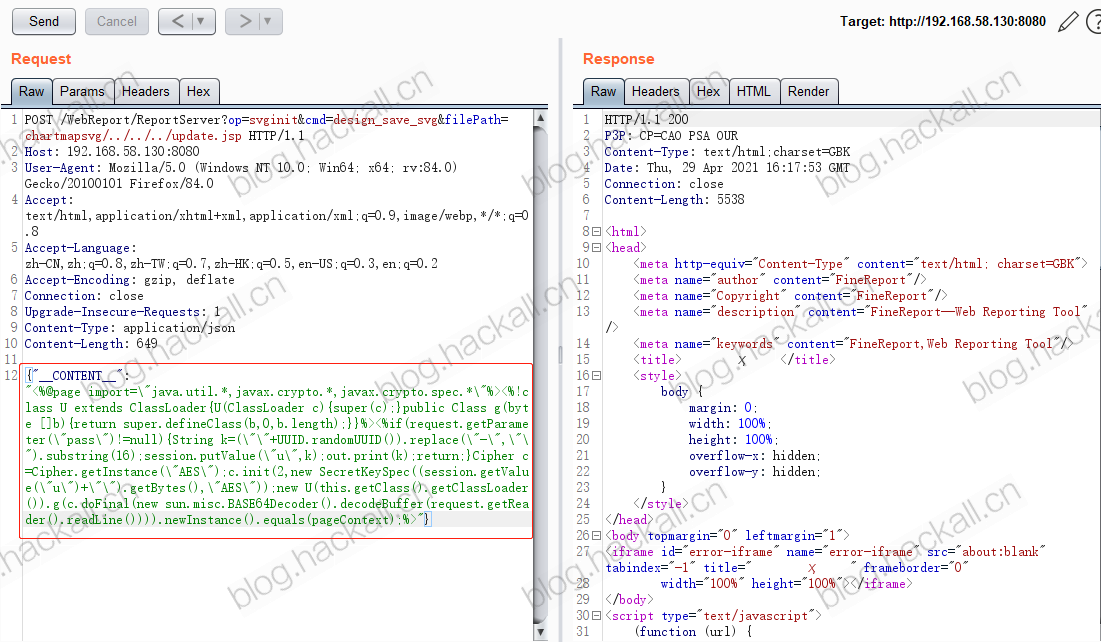Click the Accept-Language header name
1101x642 pixels.
coord(80,248)
